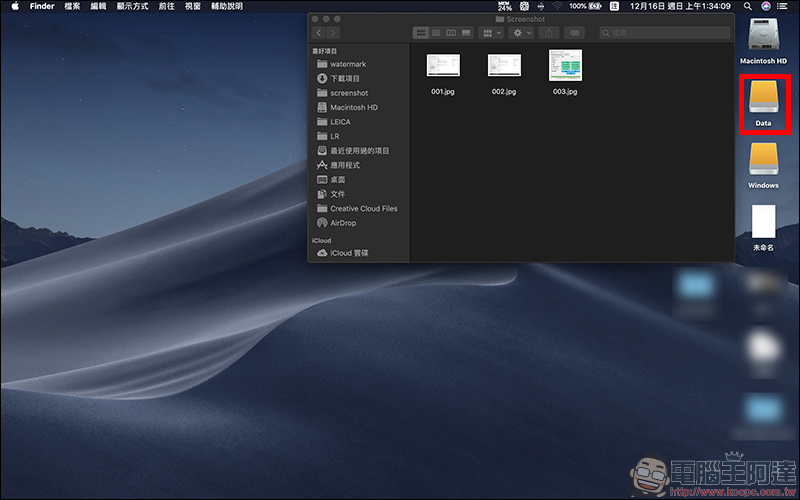
Task: Switch to column view
Action: tap(451, 33)
